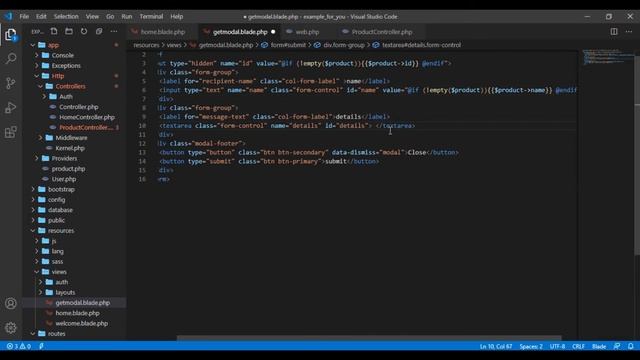Split the editor to the right
The width and height of the screenshot is (640, 360).
[614, 31]
